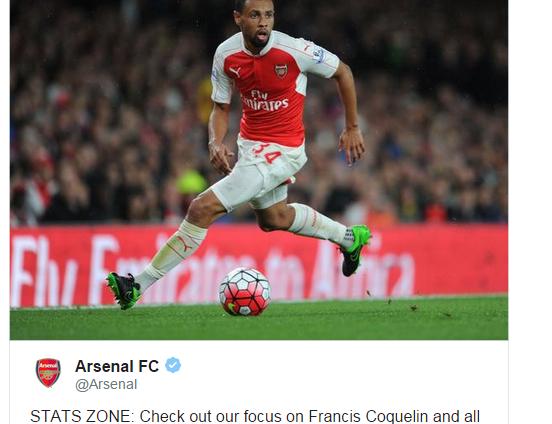Click the Puma logo on the sock
The image size is (552, 424).
click(184, 243)
